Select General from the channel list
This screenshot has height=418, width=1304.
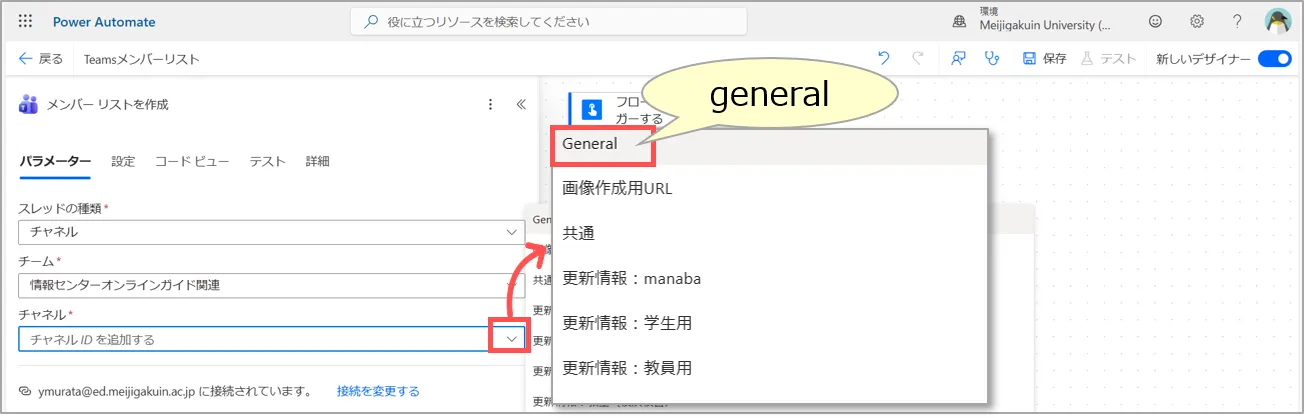click(590, 144)
